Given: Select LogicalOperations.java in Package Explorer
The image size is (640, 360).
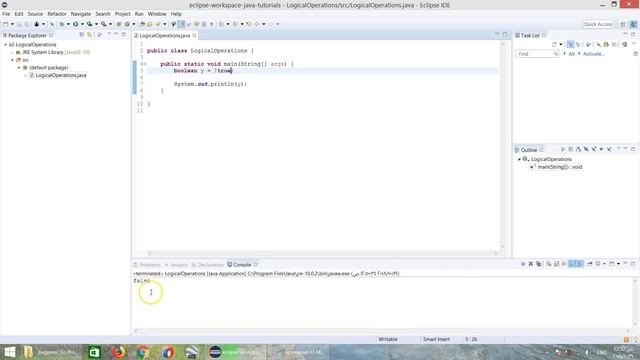Looking at the screenshot, I should click(61, 76).
